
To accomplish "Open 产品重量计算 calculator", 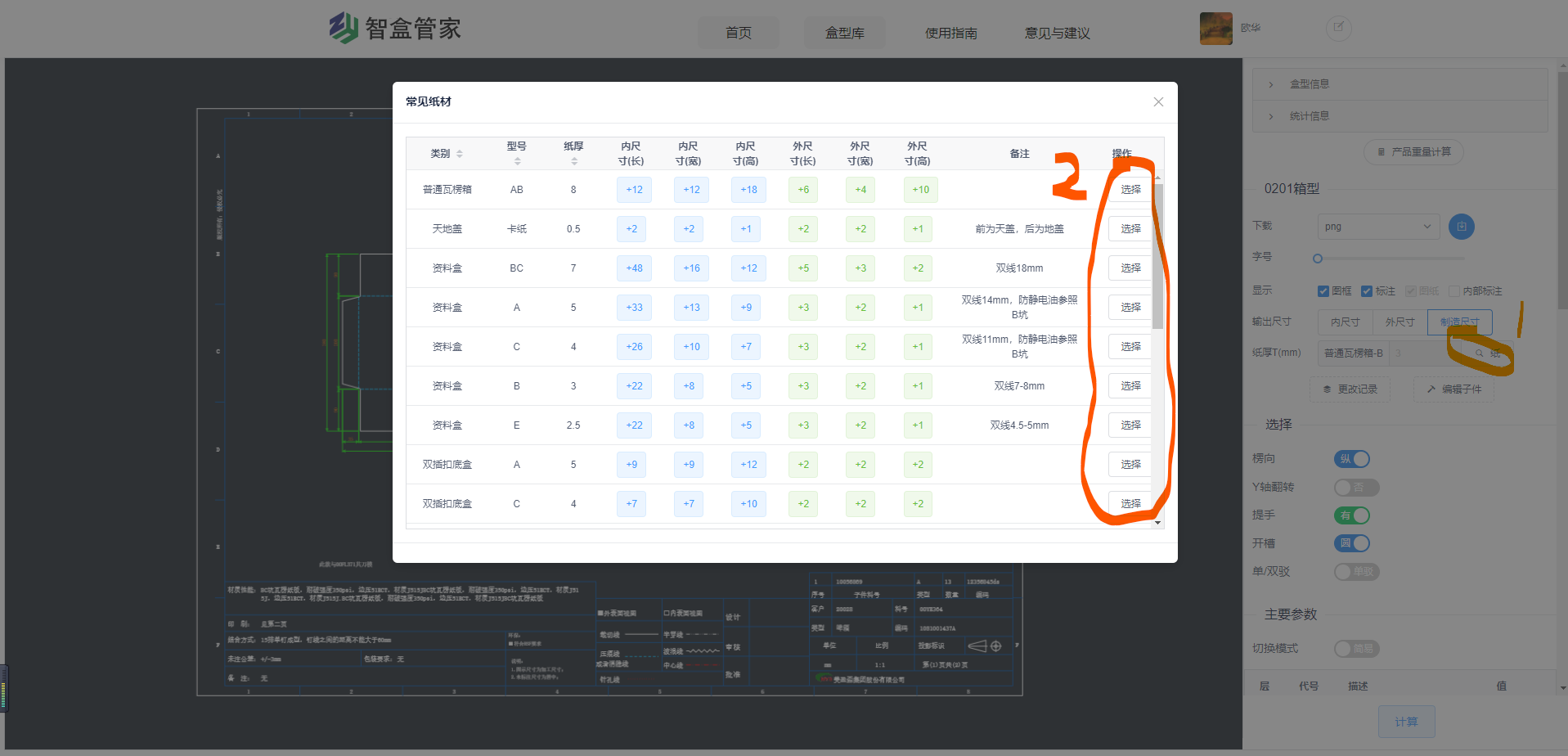I will (x=1413, y=152).
